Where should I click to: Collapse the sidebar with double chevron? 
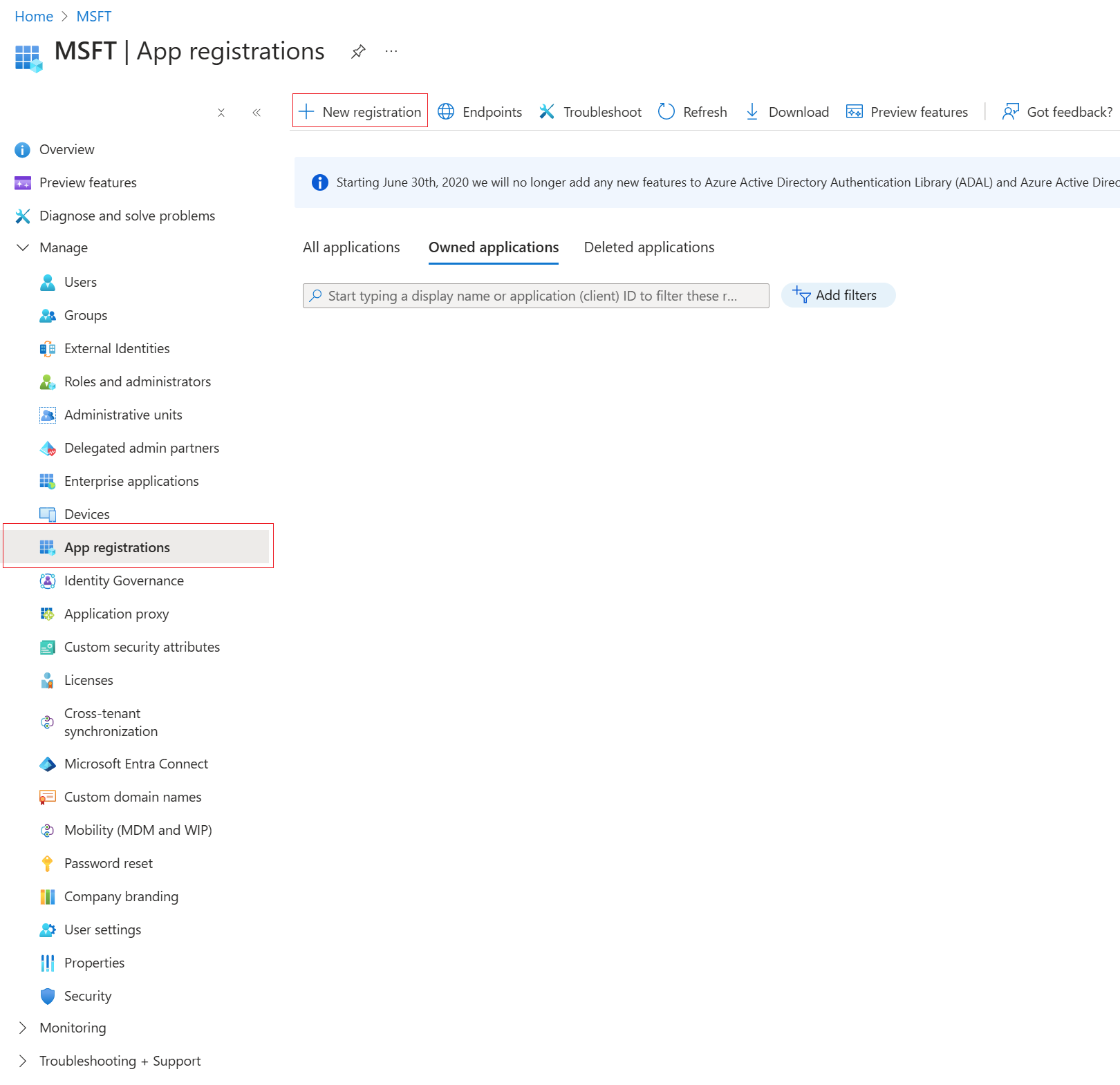pos(256,113)
